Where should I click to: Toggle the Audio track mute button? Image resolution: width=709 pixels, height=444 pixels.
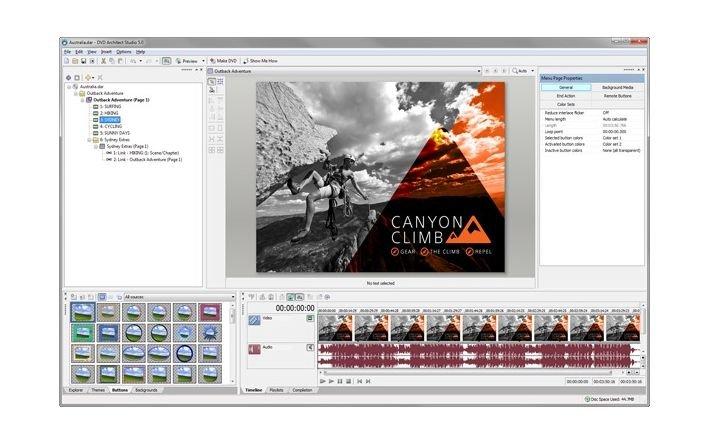coord(310,348)
